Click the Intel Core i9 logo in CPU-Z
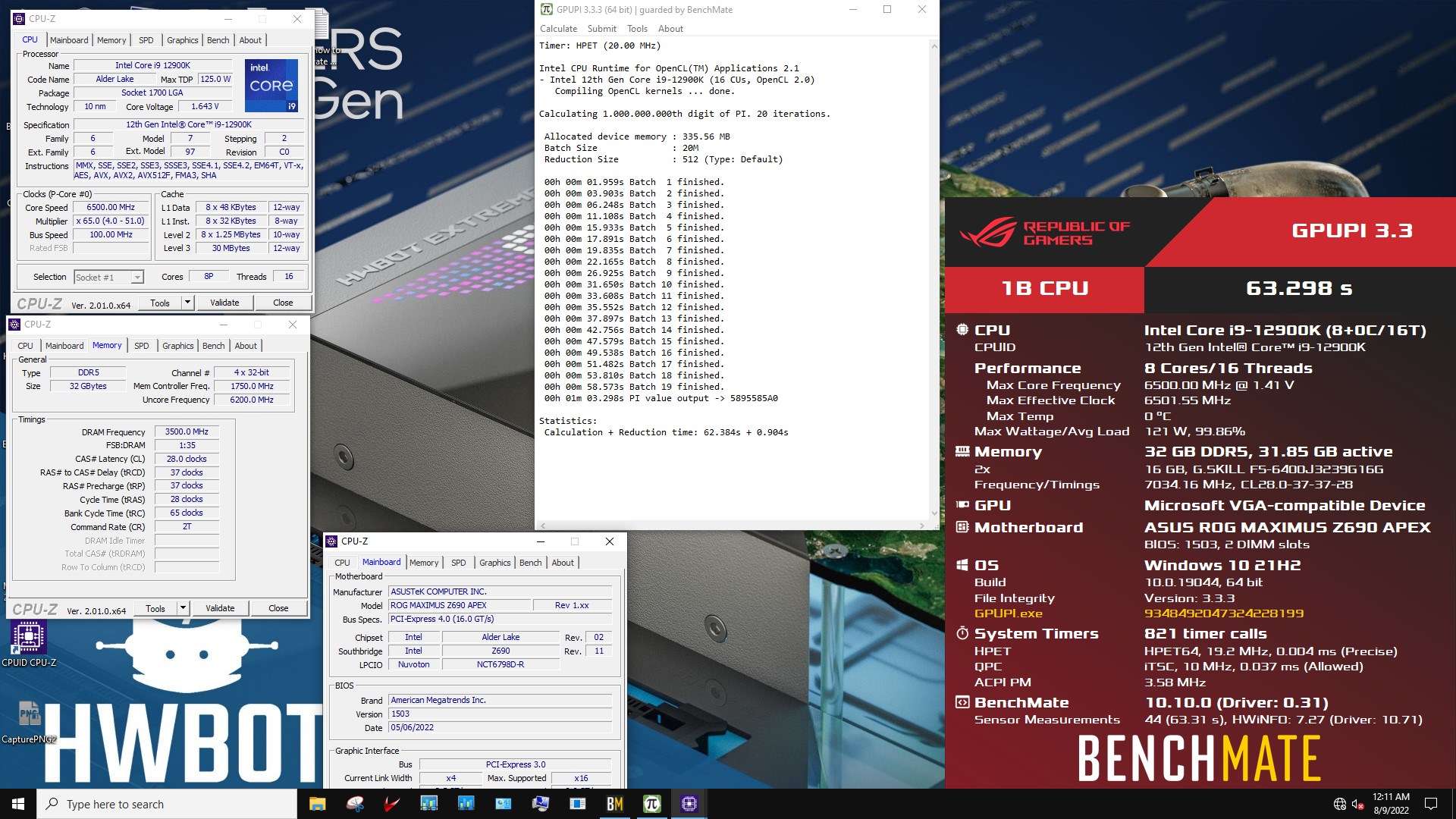Viewport: 1456px width, 819px height. pos(271,86)
